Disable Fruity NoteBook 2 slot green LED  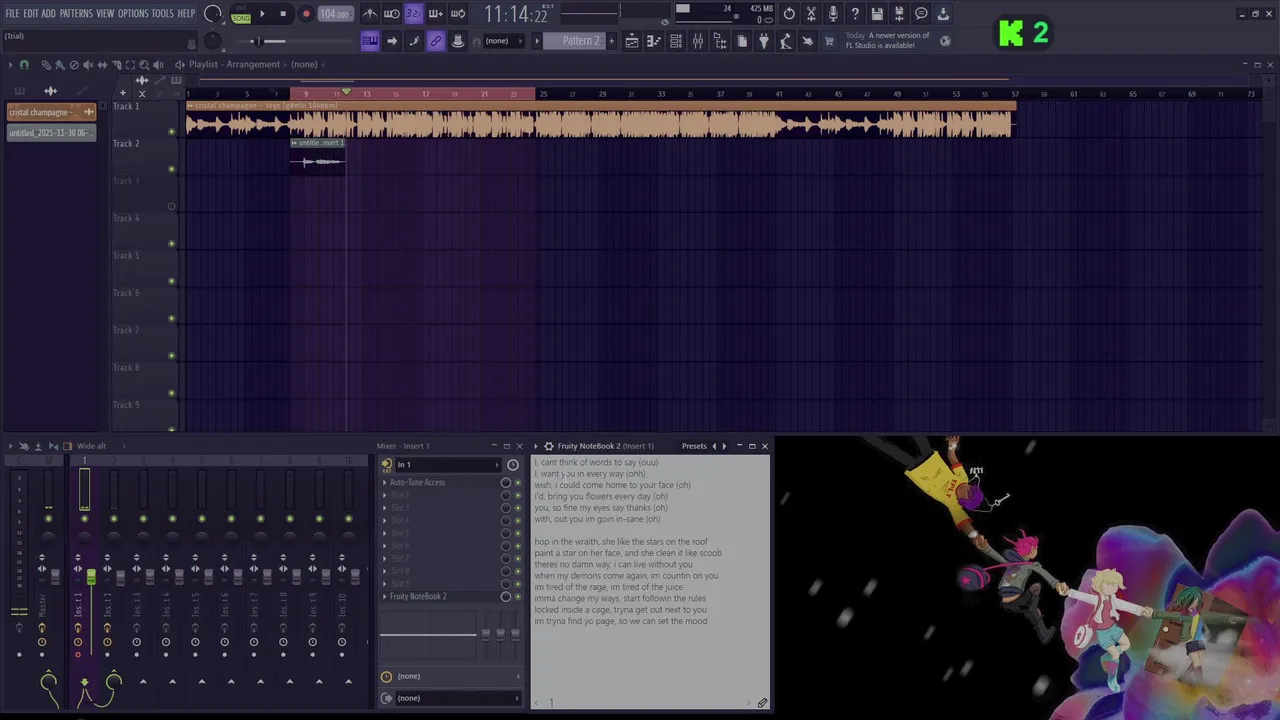[517, 597]
